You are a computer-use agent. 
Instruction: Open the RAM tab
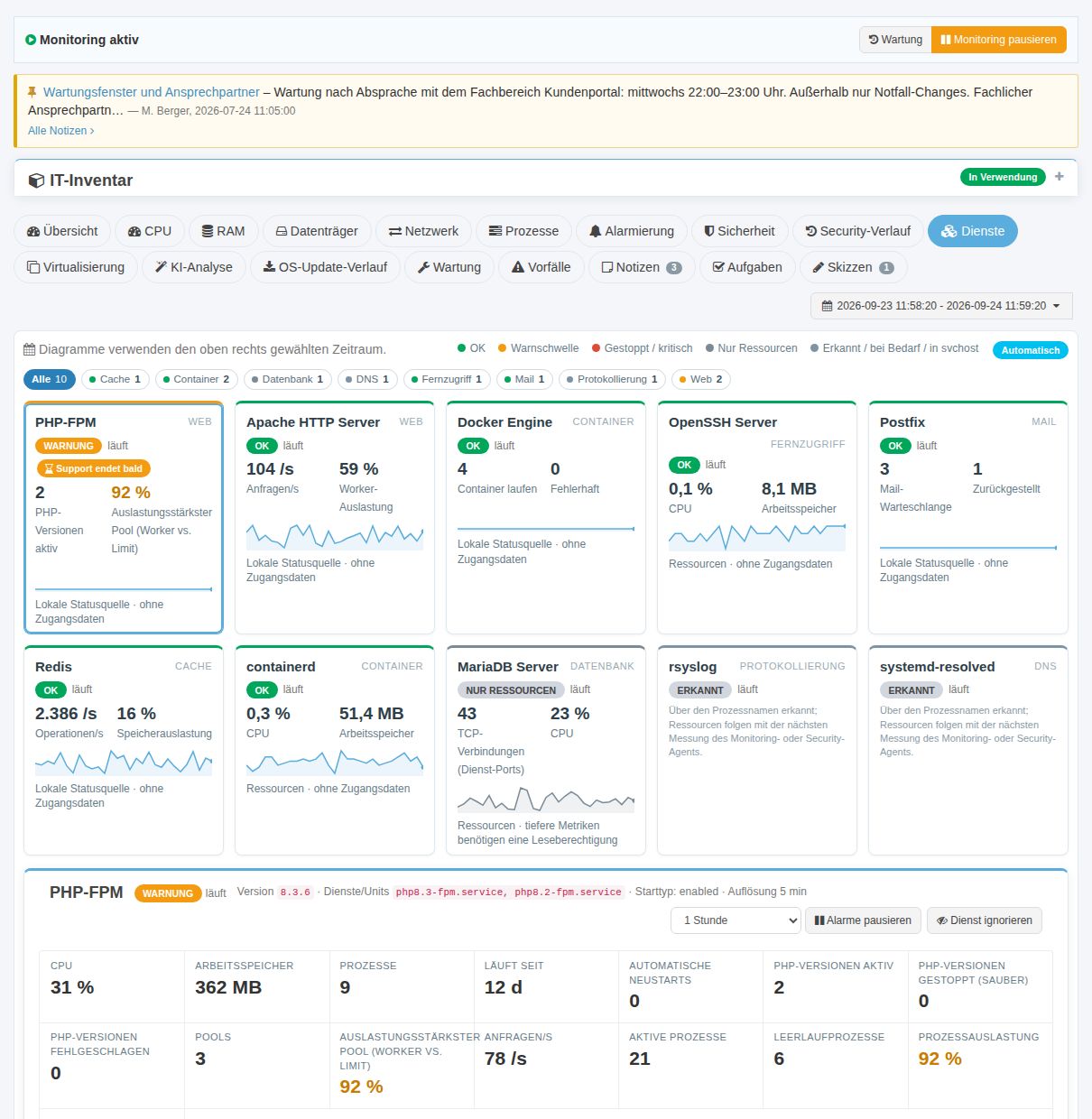pyautogui.click(x=224, y=231)
